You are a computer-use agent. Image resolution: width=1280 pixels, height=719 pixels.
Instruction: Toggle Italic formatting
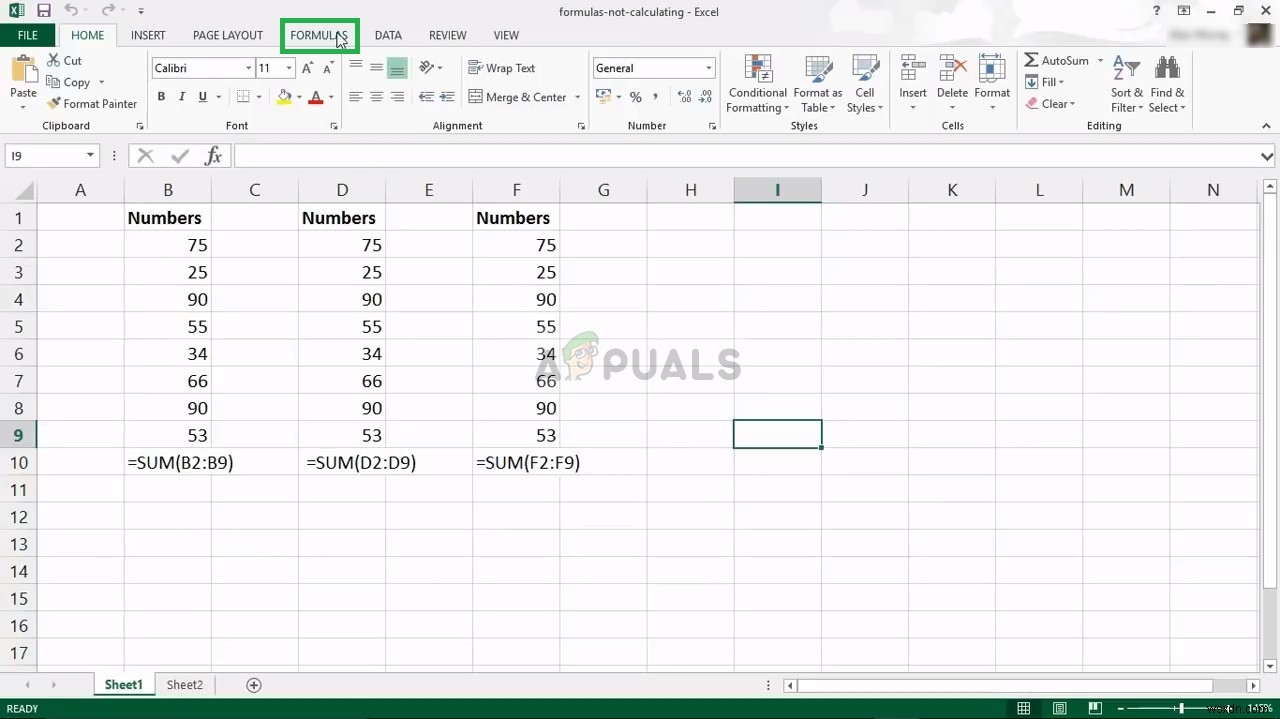pos(182,97)
